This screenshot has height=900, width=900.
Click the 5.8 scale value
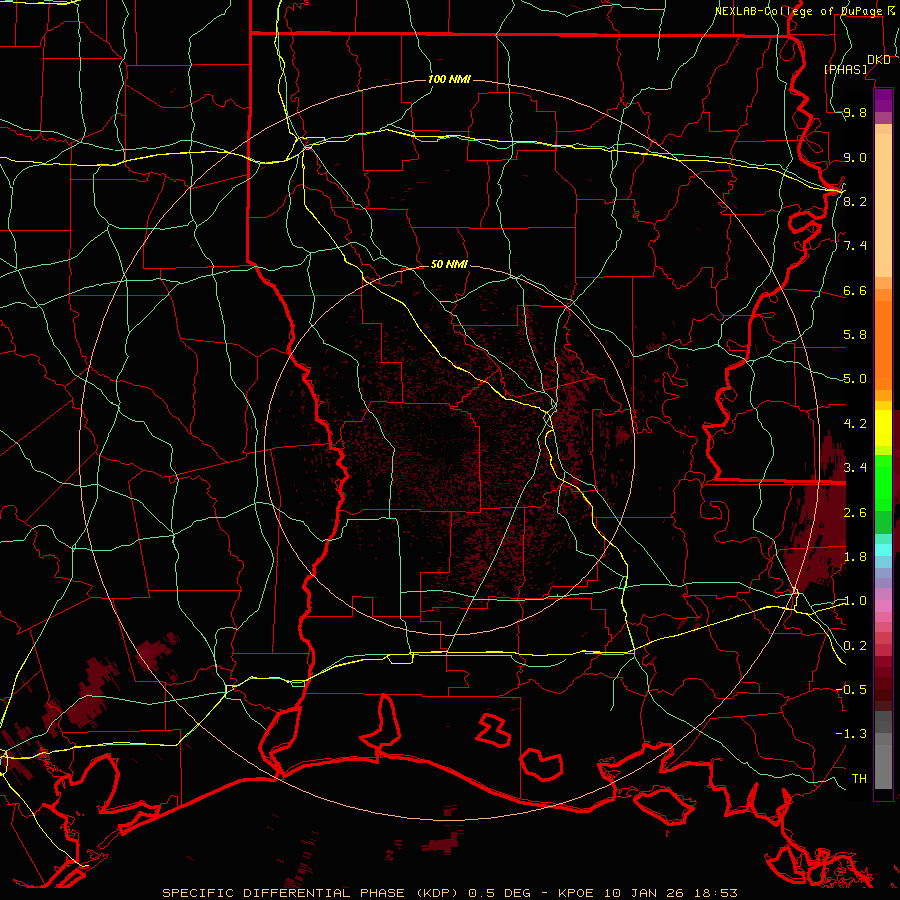855,335
